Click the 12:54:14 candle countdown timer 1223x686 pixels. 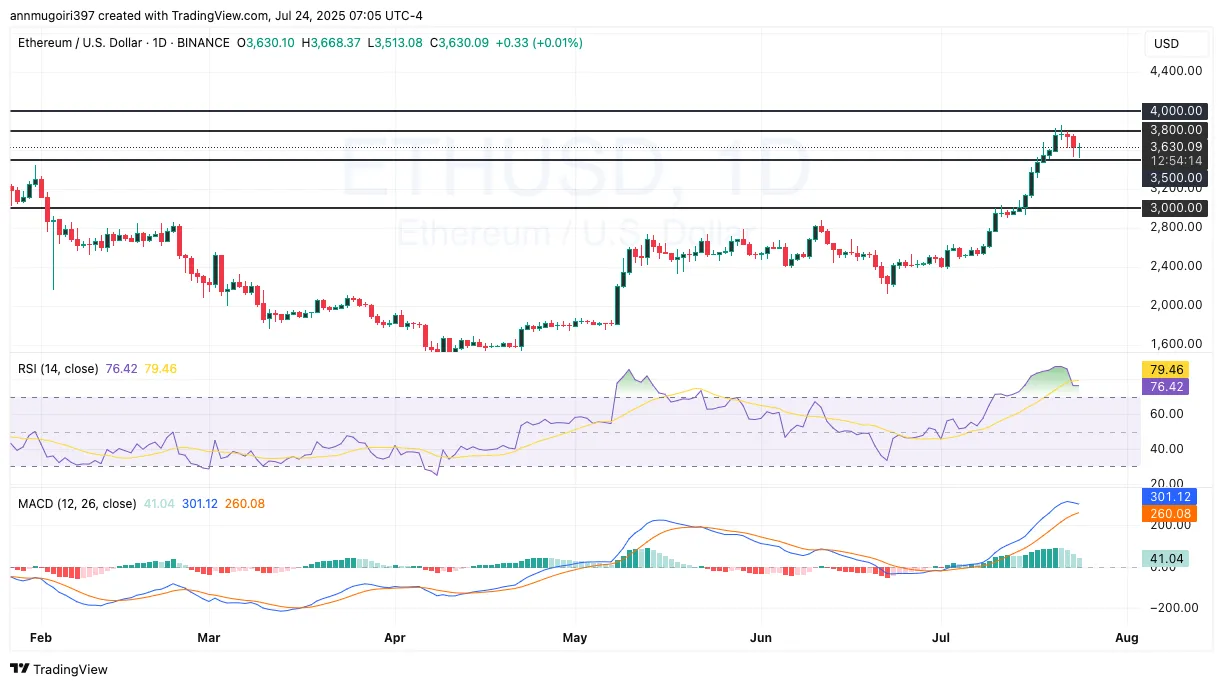1174,160
